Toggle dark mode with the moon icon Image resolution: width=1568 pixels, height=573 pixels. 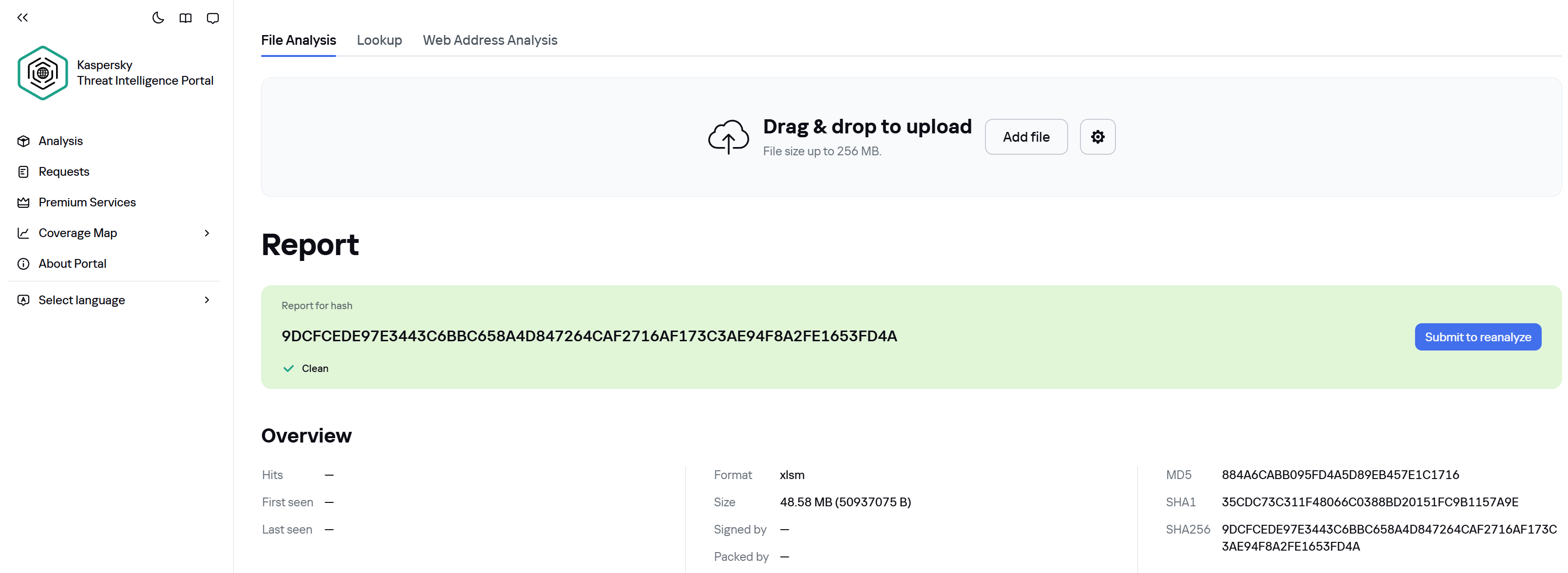[158, 18]
